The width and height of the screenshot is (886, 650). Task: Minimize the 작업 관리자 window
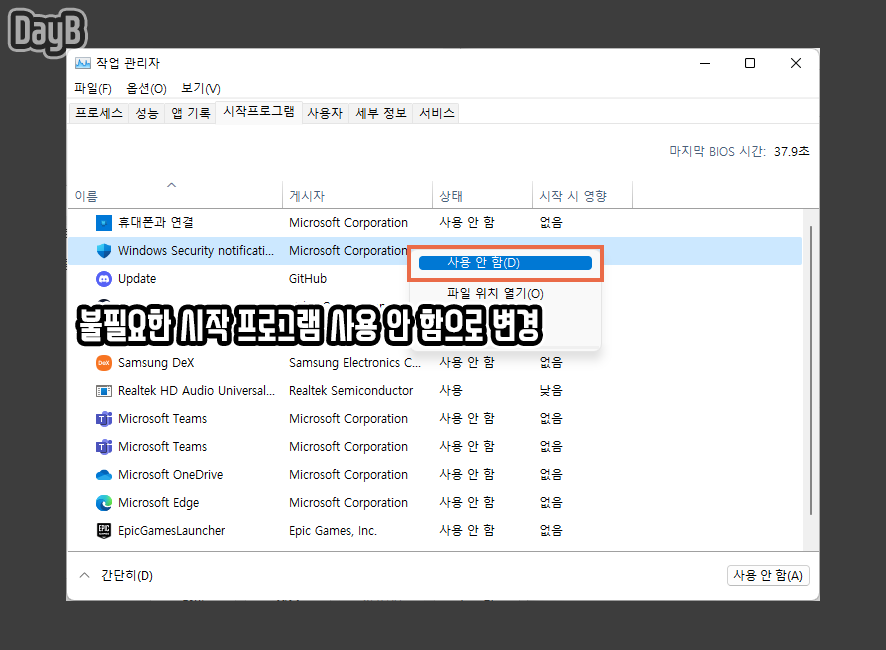point(705,63)
